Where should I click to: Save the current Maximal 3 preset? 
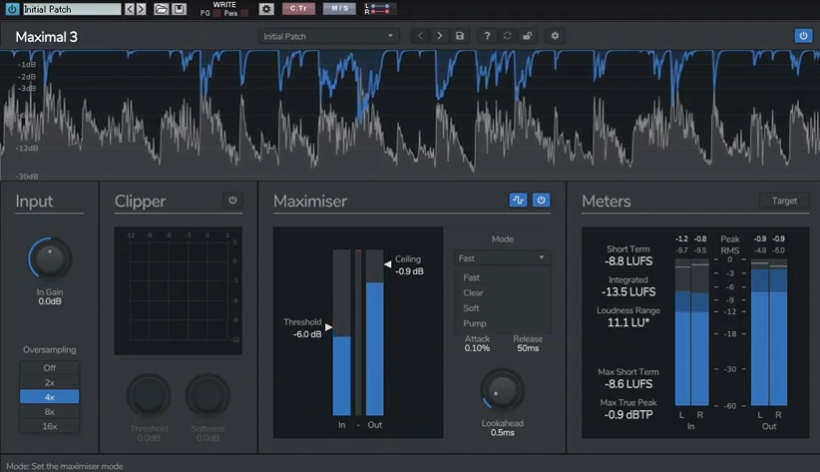(460, 36)
